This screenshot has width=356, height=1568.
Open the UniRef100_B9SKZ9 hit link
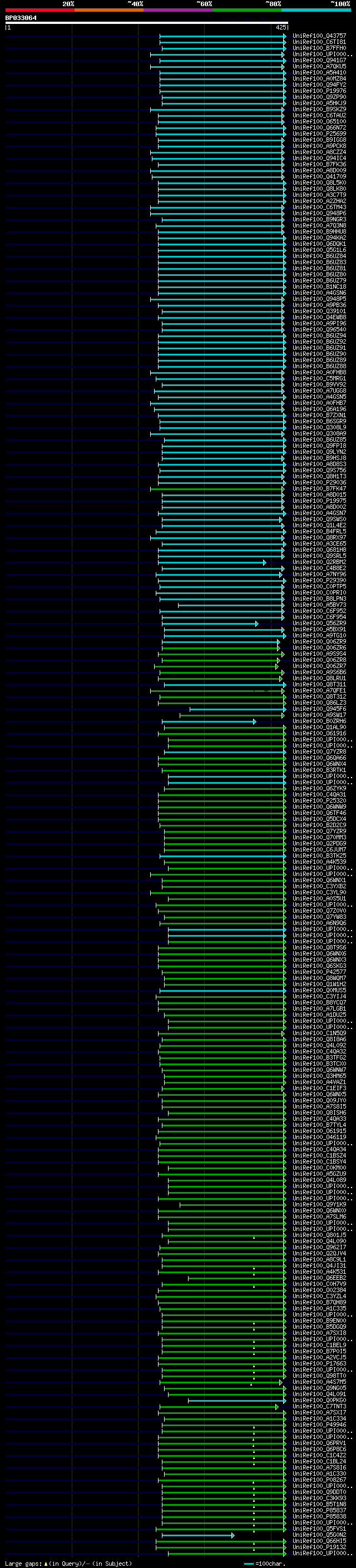319,110
